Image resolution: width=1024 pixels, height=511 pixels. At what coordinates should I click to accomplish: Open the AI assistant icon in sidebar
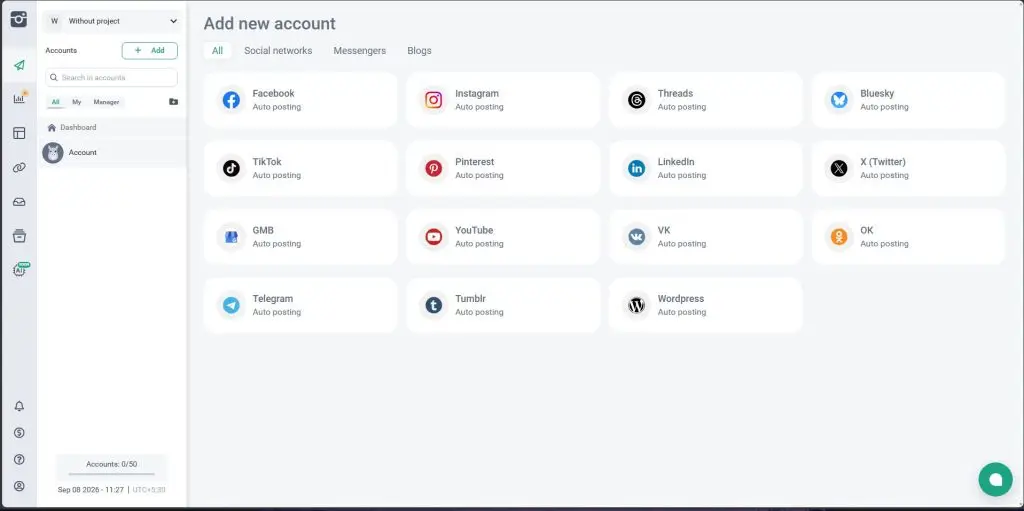pos(20,269)
